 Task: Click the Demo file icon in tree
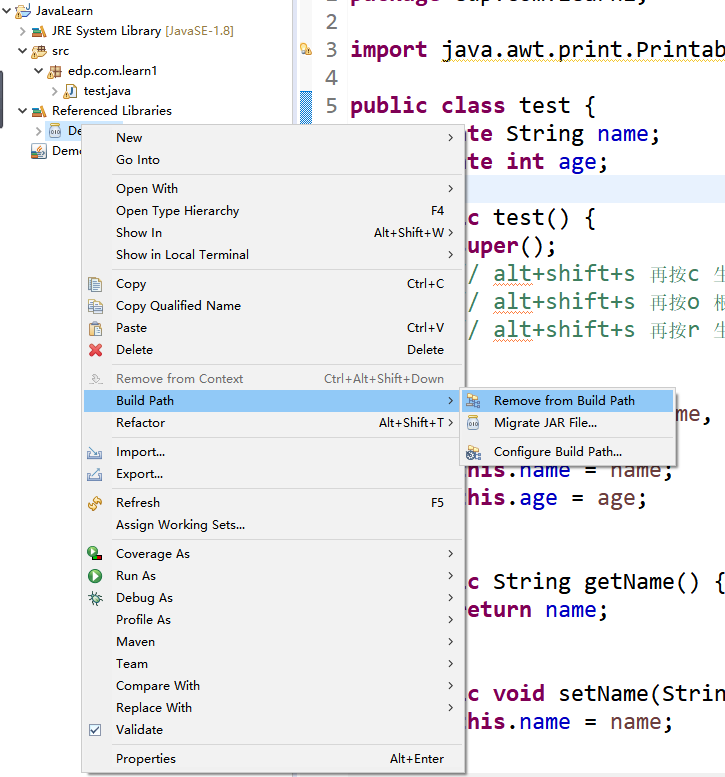click(x=39, y=151)
